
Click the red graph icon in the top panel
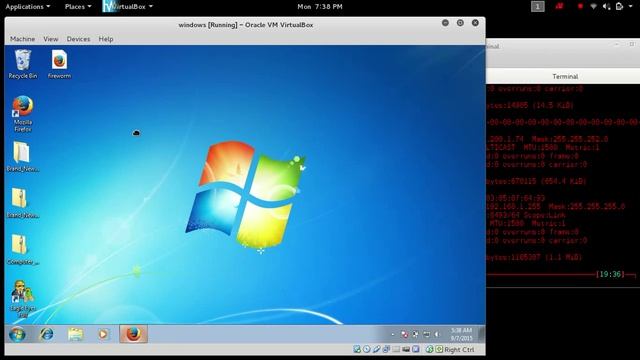[560, 6]
